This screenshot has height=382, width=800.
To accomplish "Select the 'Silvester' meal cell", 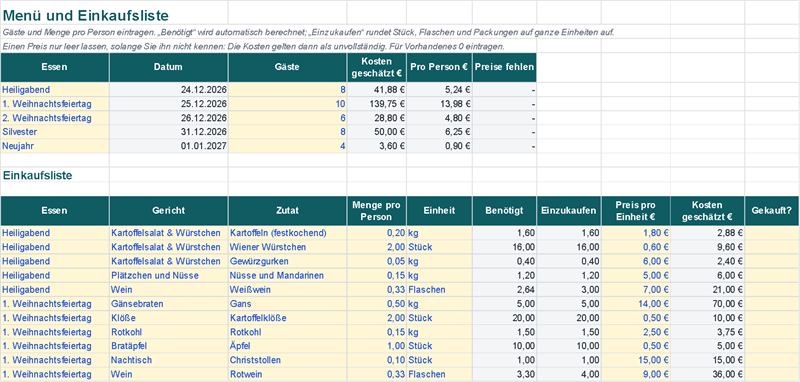I will pos(55,132).
